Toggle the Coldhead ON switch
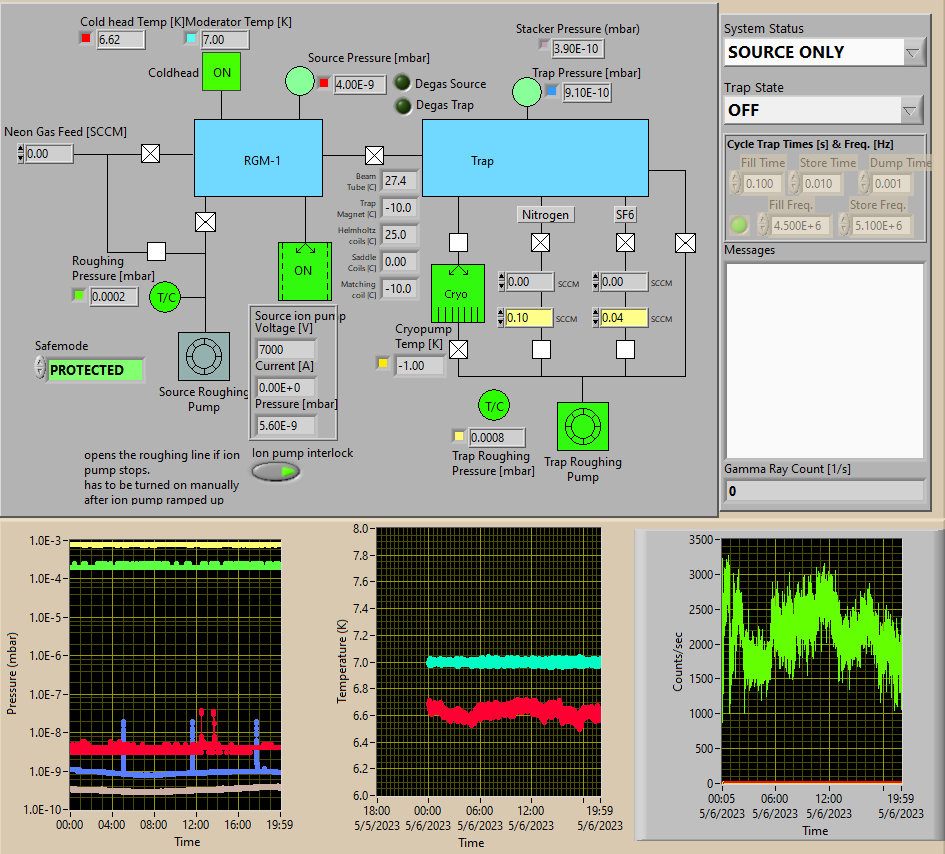The image size is (945, 854). (222, 72)
